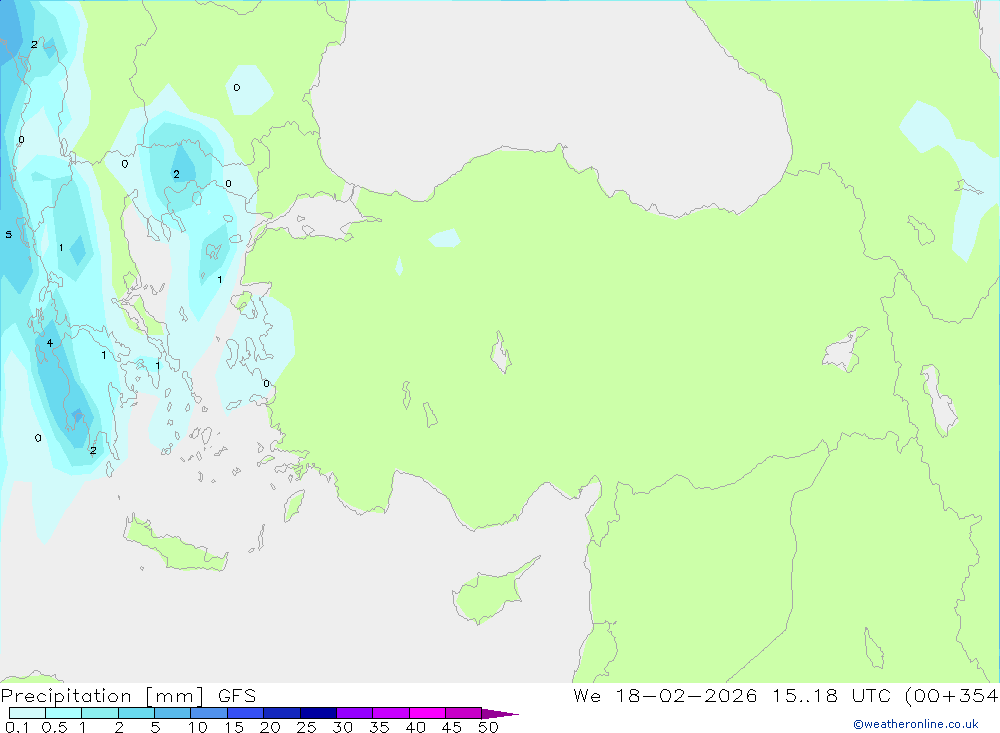Select the 25–30 mm navy legend swatch
Screen dimensions: 1000x733
point(318,713)
